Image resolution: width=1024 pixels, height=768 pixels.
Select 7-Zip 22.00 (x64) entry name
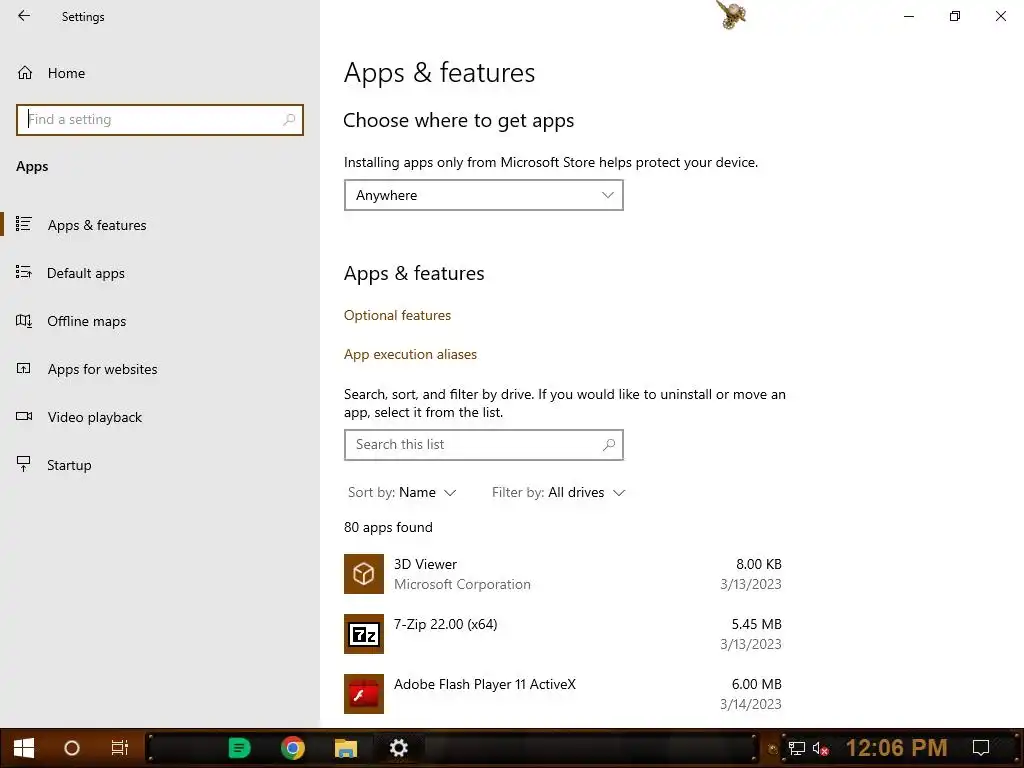pyautogui.click(x=445, y=624)
